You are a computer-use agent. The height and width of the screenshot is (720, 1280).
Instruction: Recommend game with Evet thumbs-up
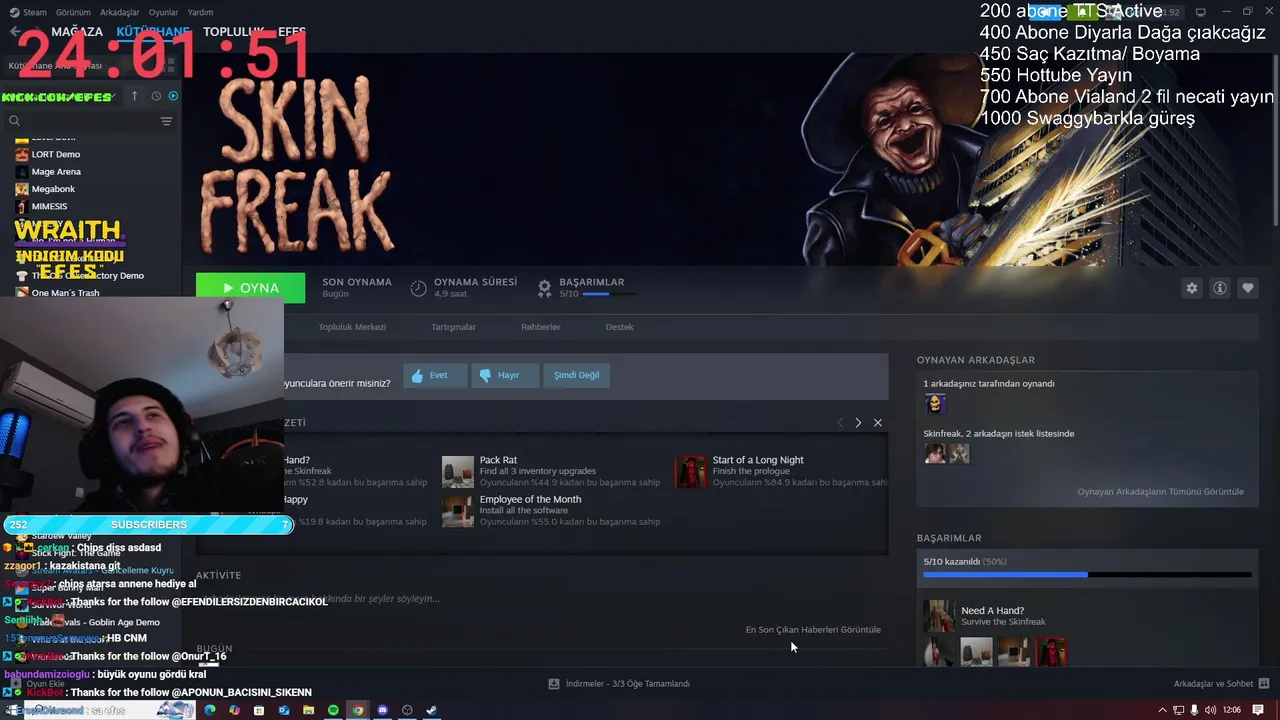[x=434, y=375]
